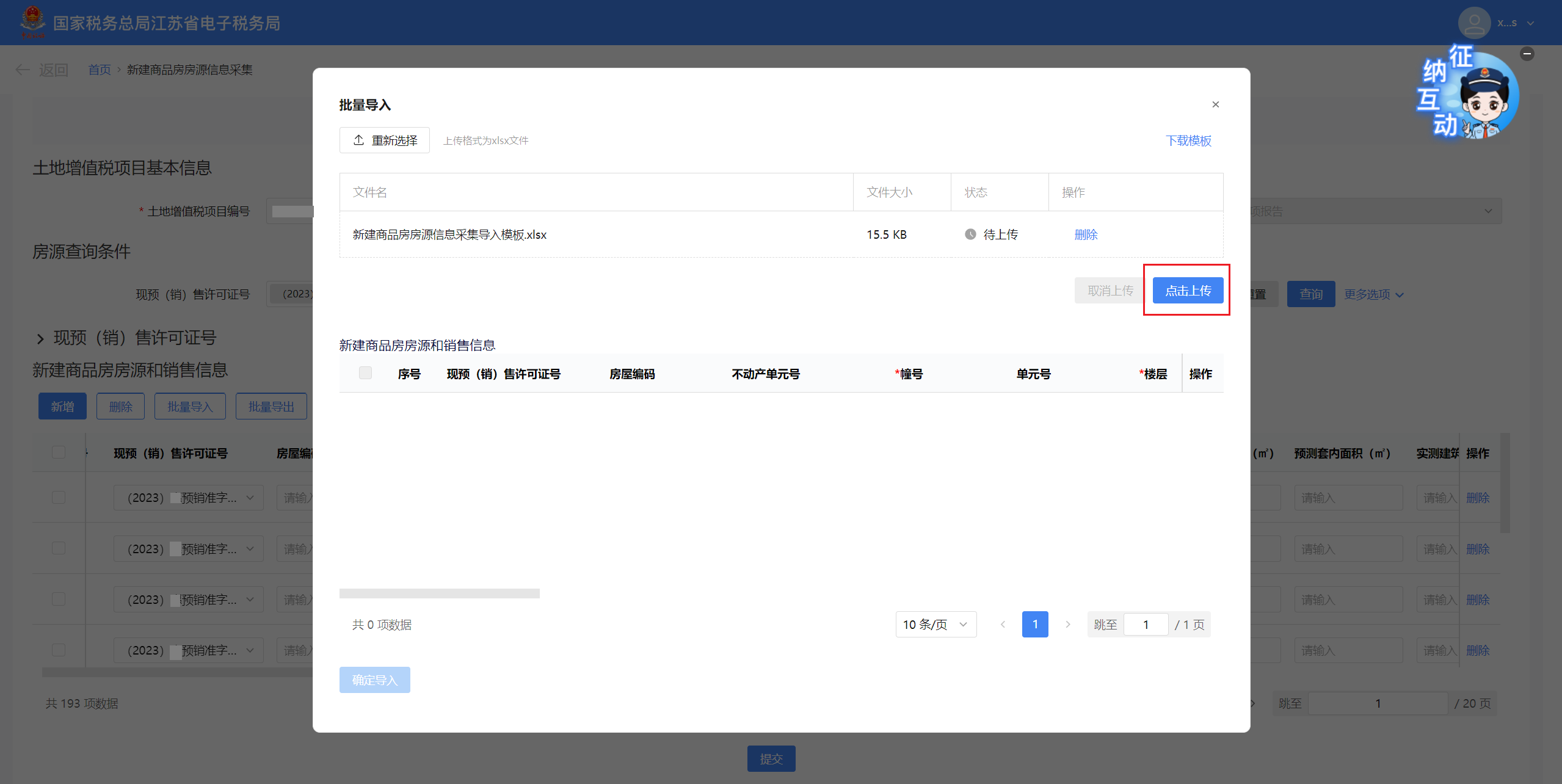Toggle select-all checkbox in background table header
This screenshot has height=784, width=1562.
tap(59, 452)
